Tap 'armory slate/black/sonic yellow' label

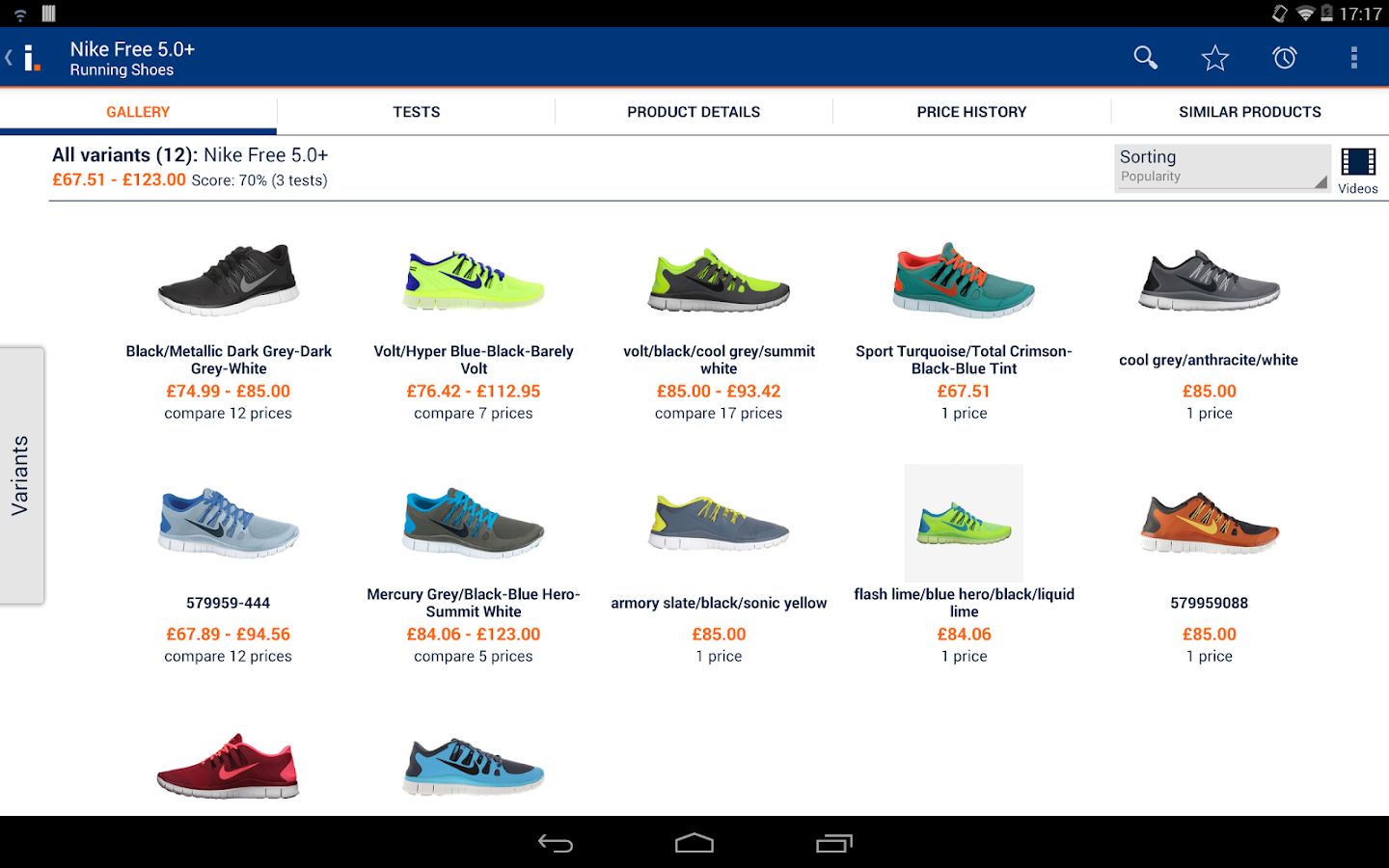click(x=719, y=603)
